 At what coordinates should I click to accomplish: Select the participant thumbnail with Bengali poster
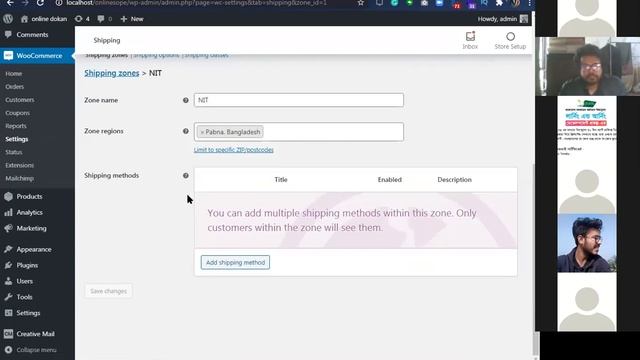pyautogui.click(x=587, y=125)
